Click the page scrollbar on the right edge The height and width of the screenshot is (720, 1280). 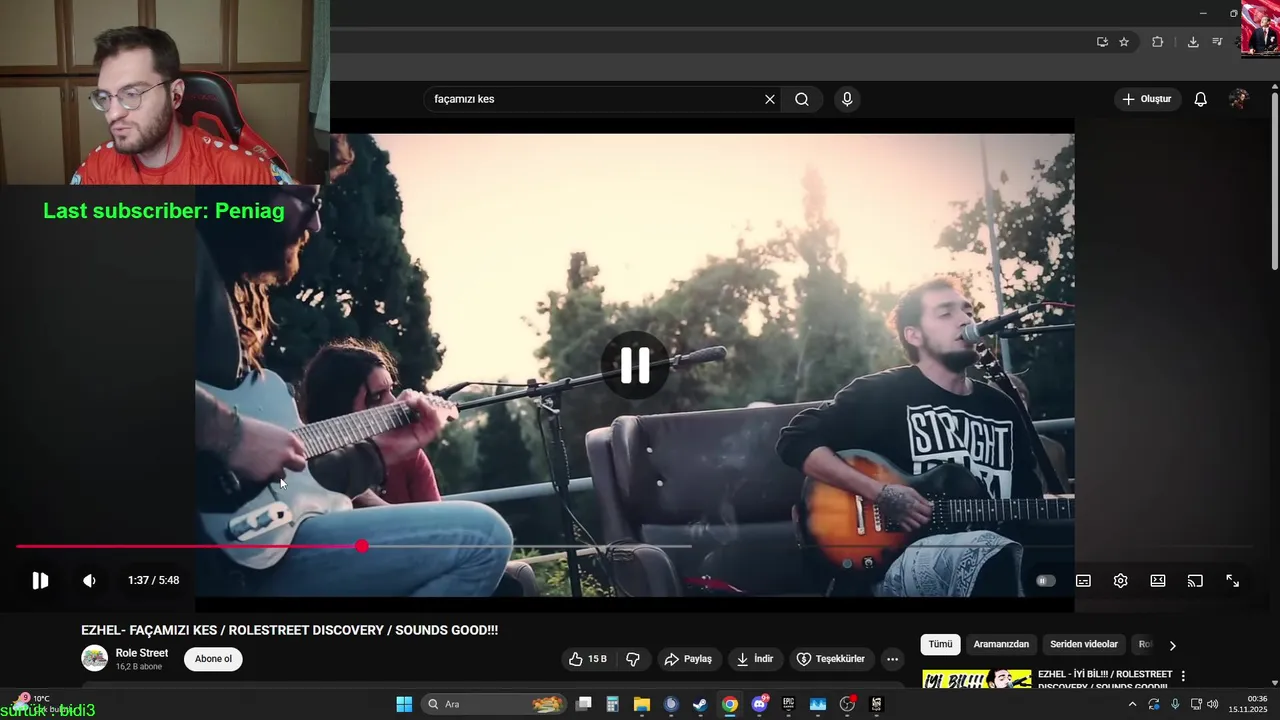1274,180
